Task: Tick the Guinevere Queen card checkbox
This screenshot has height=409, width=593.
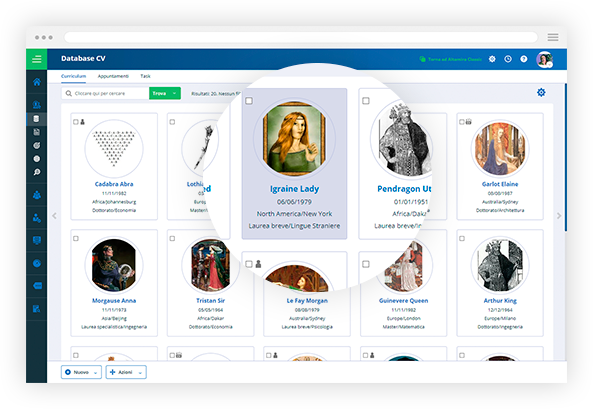Action: (x=366, y=264)
